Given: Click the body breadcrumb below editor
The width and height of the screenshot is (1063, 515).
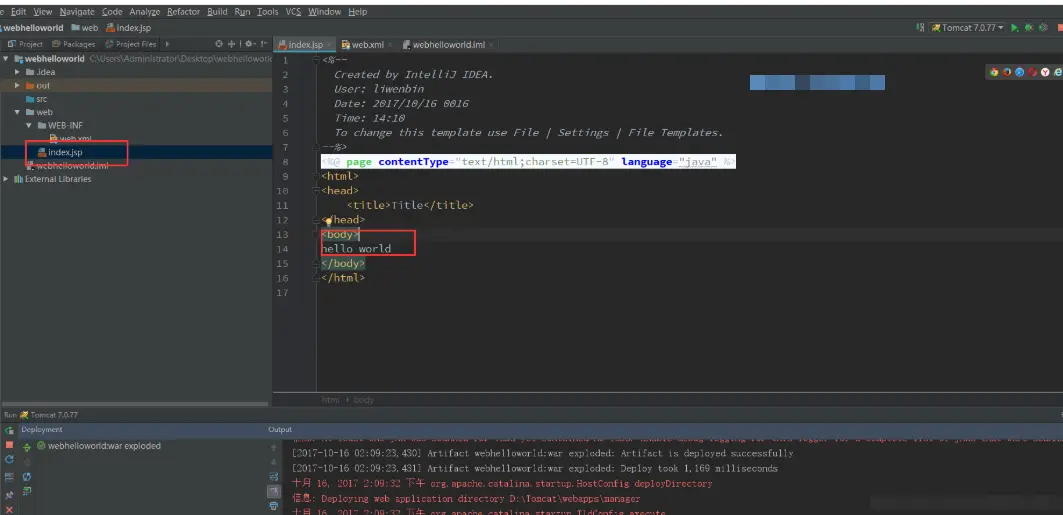Looking at the screenshot, I should coord(363,400).
